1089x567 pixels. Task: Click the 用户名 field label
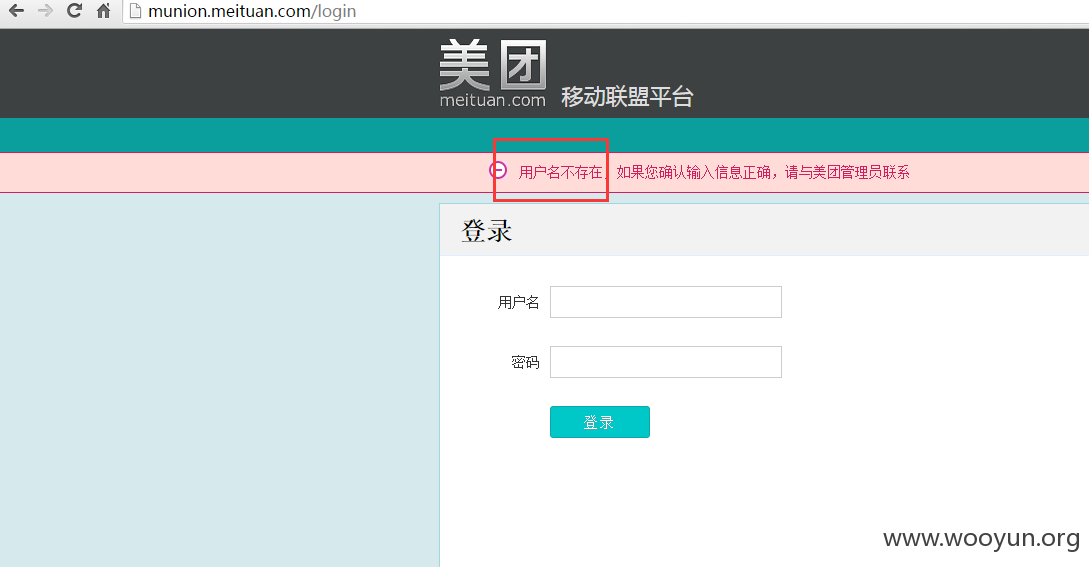pyautogui.click(x=518, y=302)
